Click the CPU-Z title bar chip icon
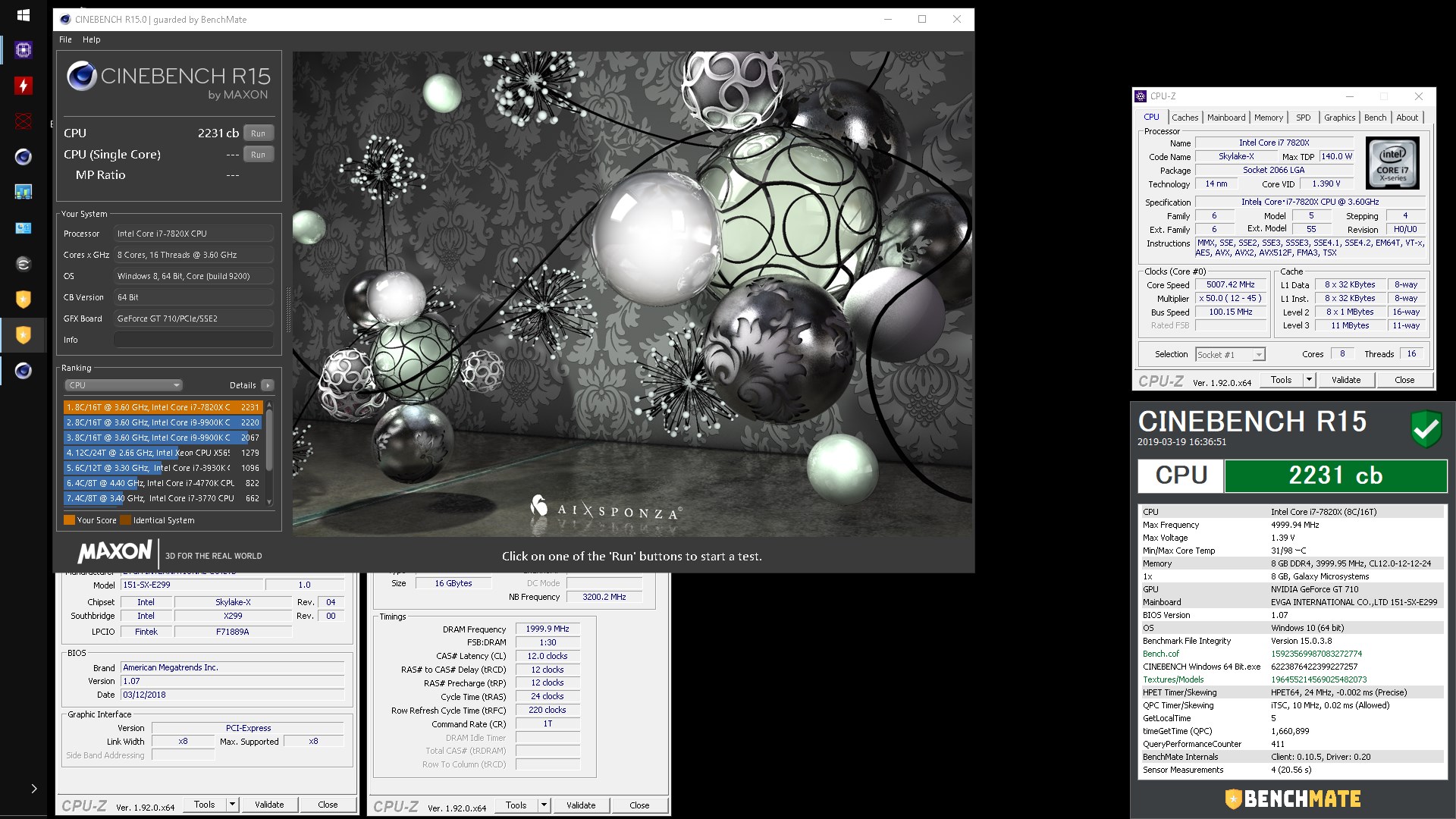 pyautogui.click(x=1141, y=96)
